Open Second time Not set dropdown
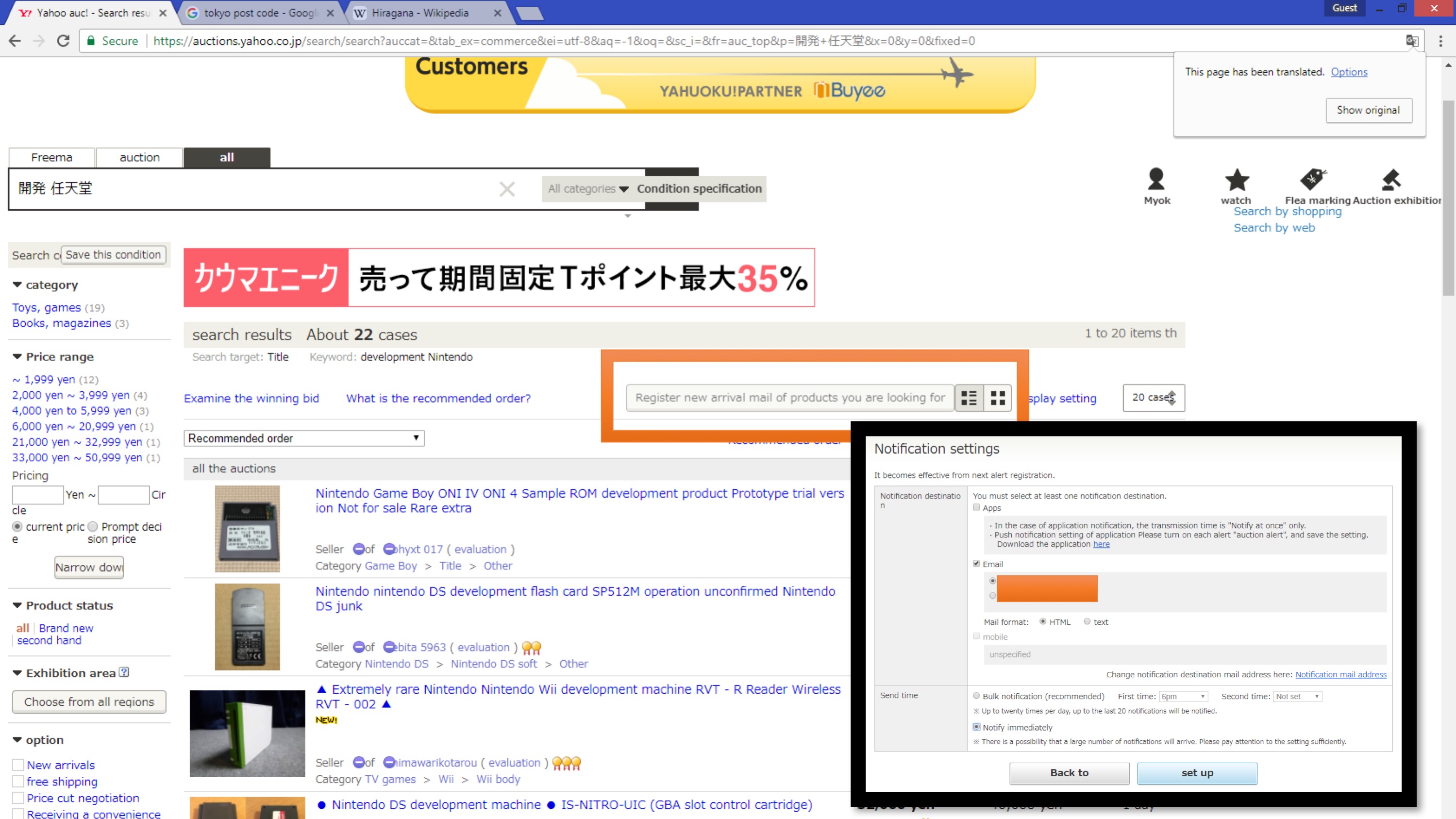 tap(1298, 696)
